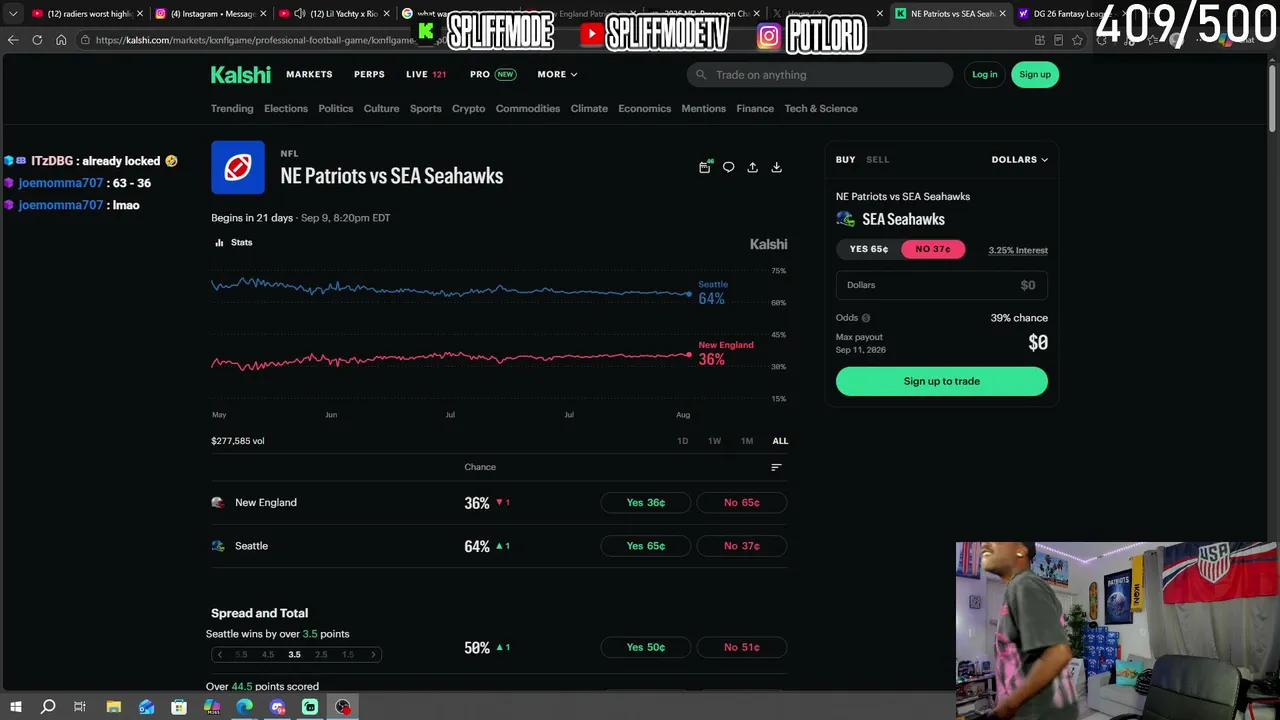Screen dimensions: 1280x720
Task: Click Seattle Yes 65¢ button
Action: 645,546
